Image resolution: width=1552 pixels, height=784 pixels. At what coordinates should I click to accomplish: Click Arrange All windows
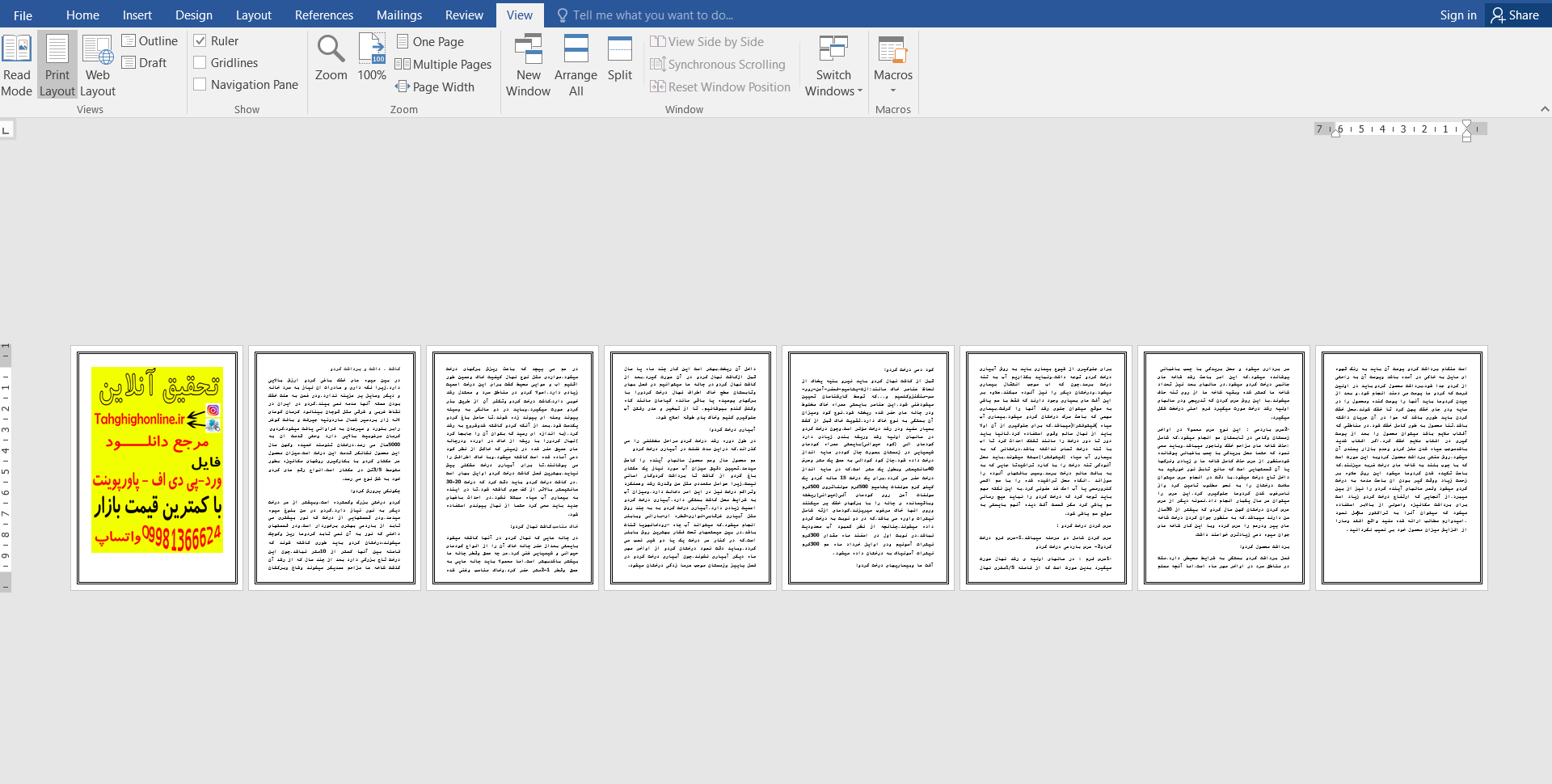576,66
